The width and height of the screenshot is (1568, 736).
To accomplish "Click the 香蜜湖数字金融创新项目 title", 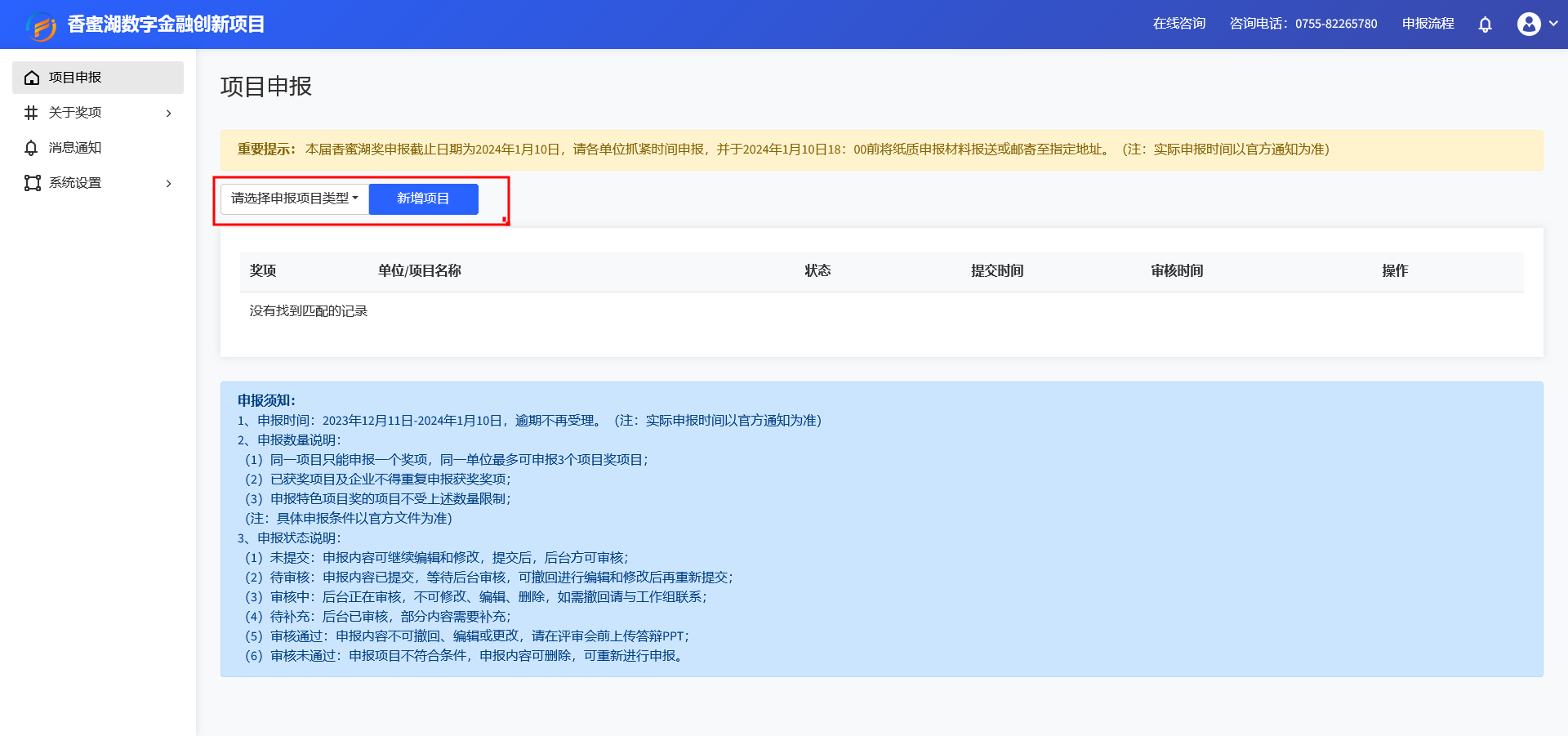I will coord(166,25).
